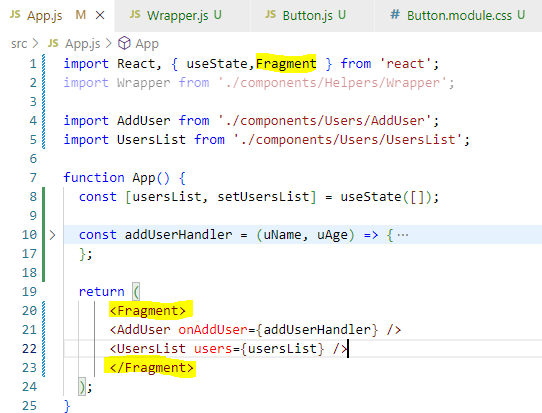Click the JS icon on Button.js tab
Viewport: 542px width, 413px height.
[270, 15]
